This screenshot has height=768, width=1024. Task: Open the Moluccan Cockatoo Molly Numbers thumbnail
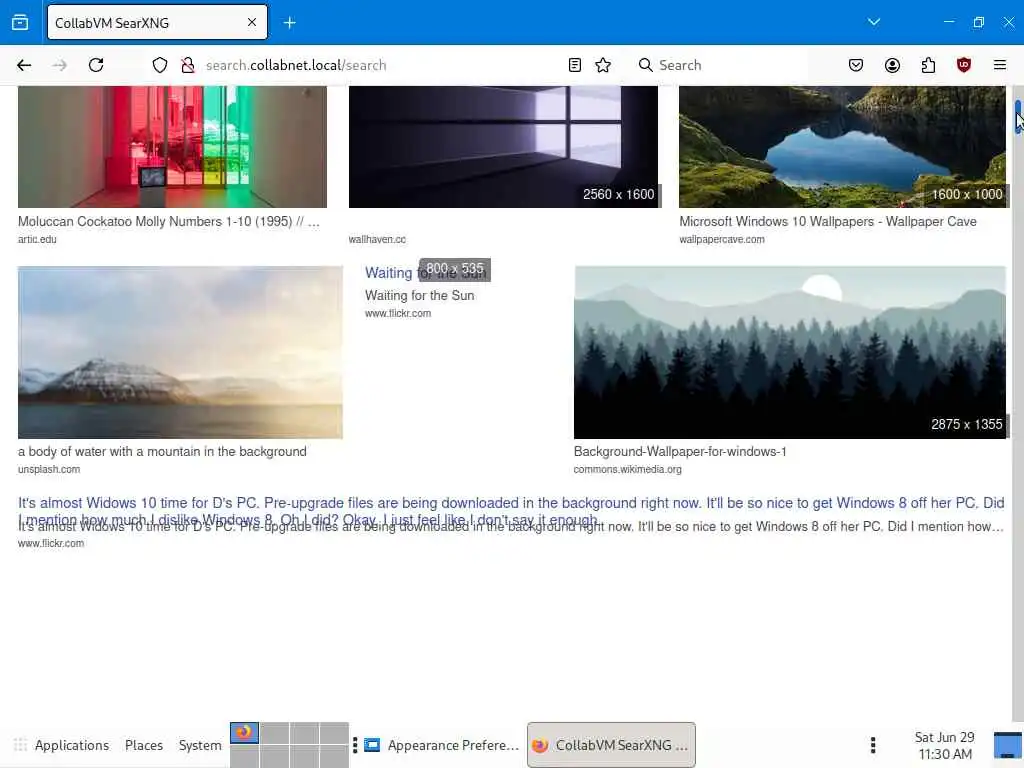172,147
